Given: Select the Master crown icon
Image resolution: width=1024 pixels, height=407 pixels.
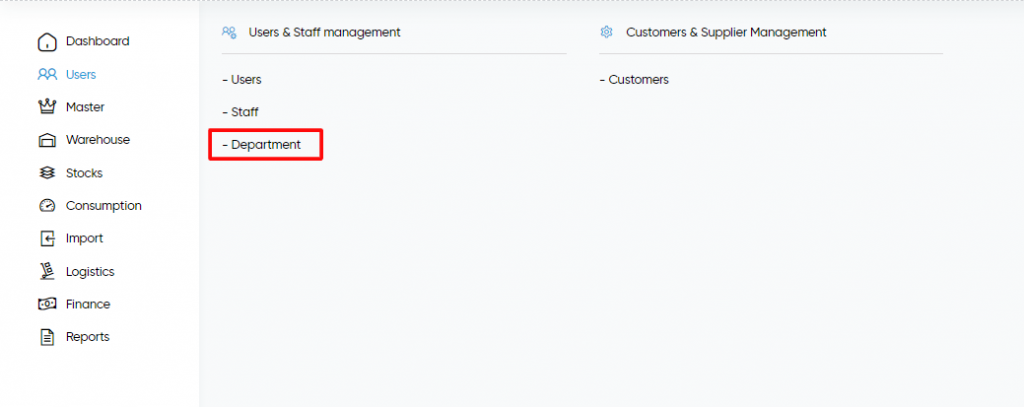Looking at the screenshot, I should [x=47, y=106].
